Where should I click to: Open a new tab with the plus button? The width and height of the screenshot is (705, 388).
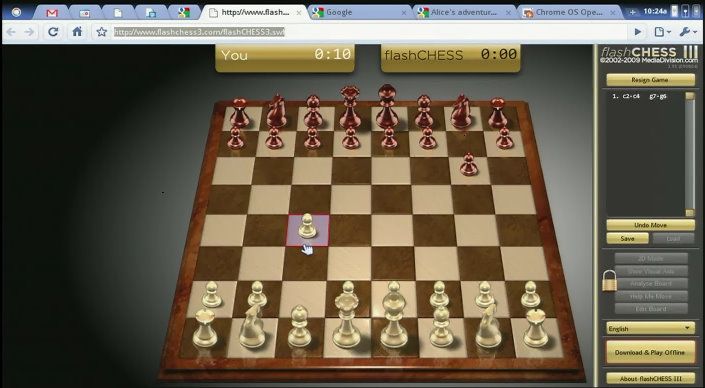[632, 13]
